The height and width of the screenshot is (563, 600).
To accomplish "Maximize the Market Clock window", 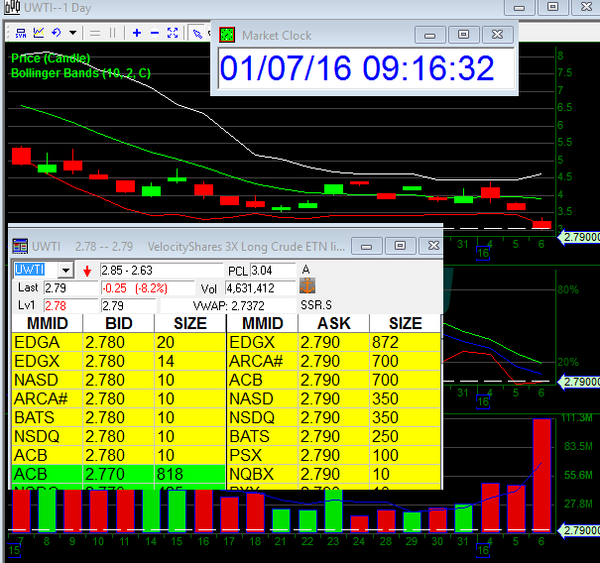I will (x=463, y=35).
